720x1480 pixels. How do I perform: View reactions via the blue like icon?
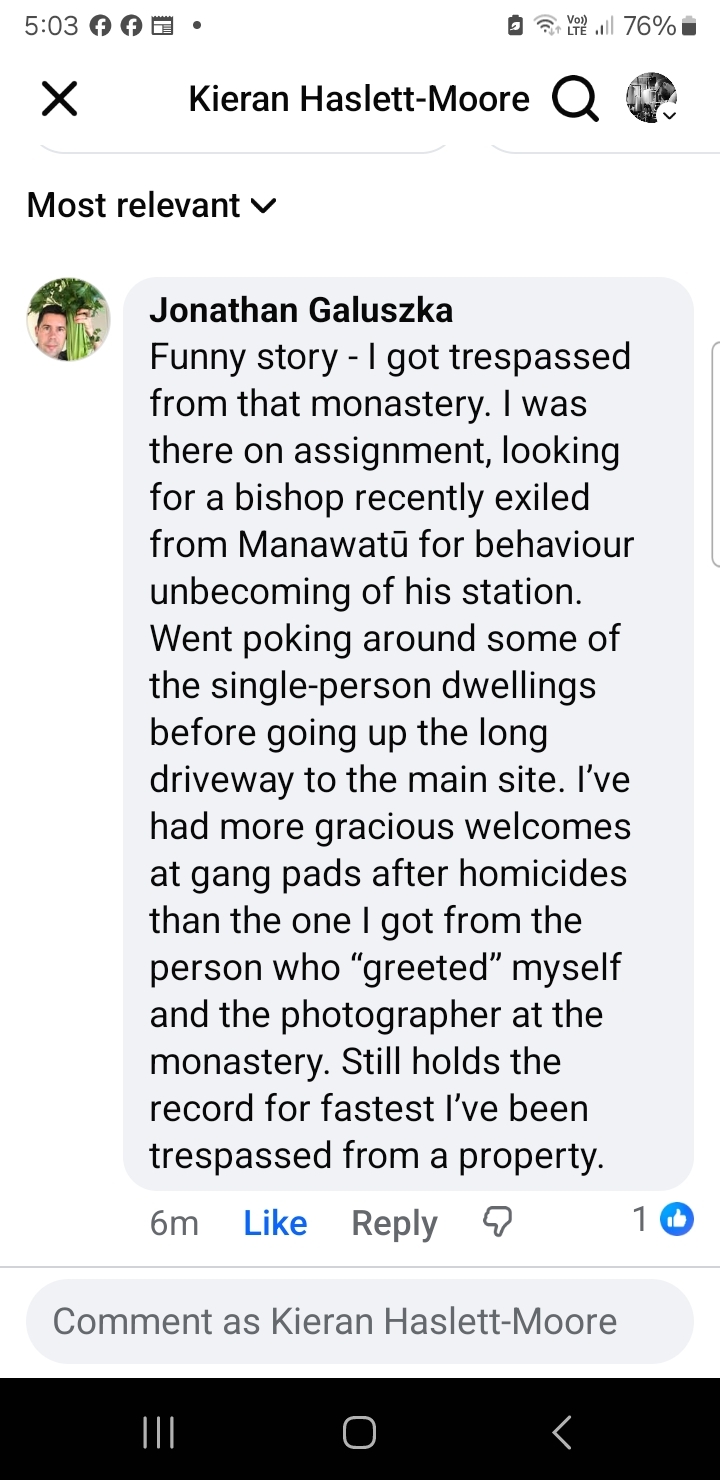[677, 1219]
